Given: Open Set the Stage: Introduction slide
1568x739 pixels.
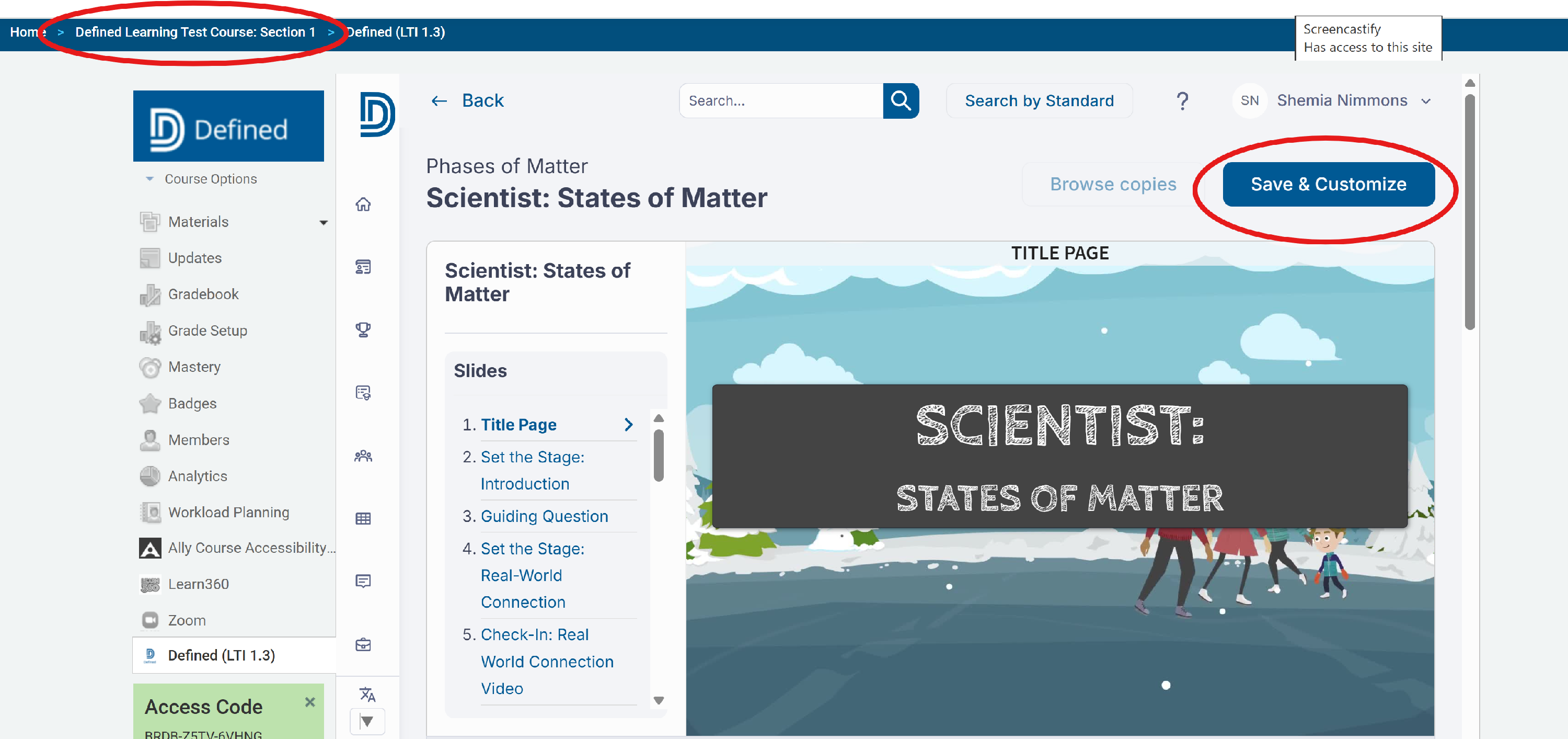Looking at the screenshot, I should pos(532,470).
